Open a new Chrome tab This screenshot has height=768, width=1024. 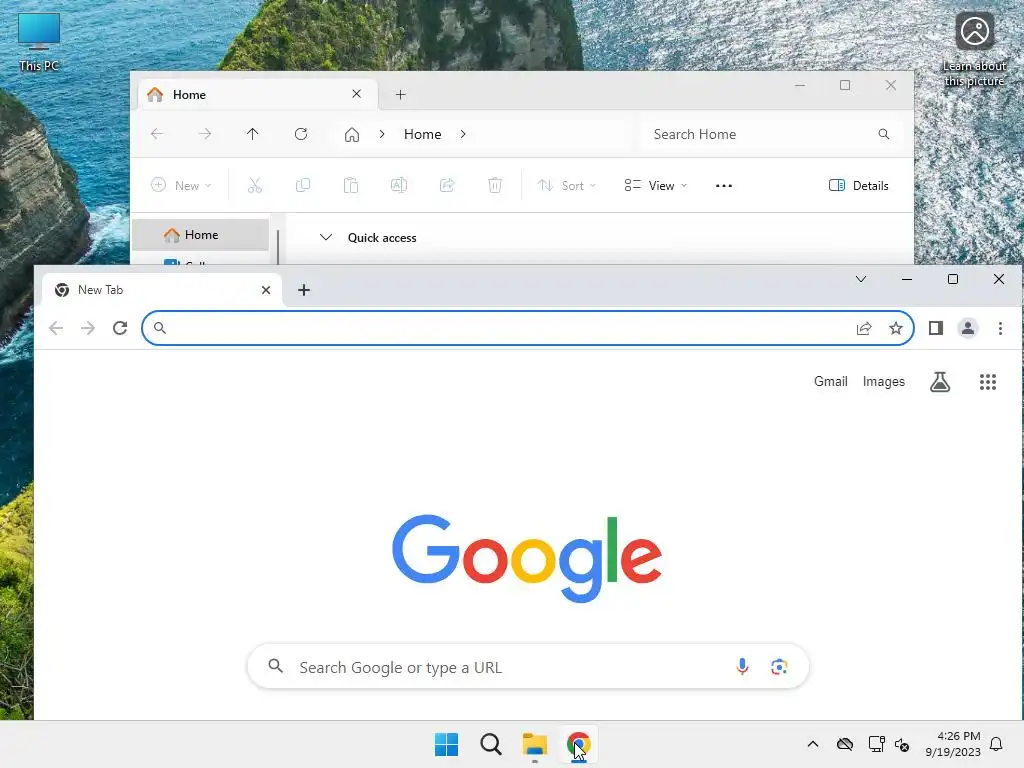click(304, 290)
